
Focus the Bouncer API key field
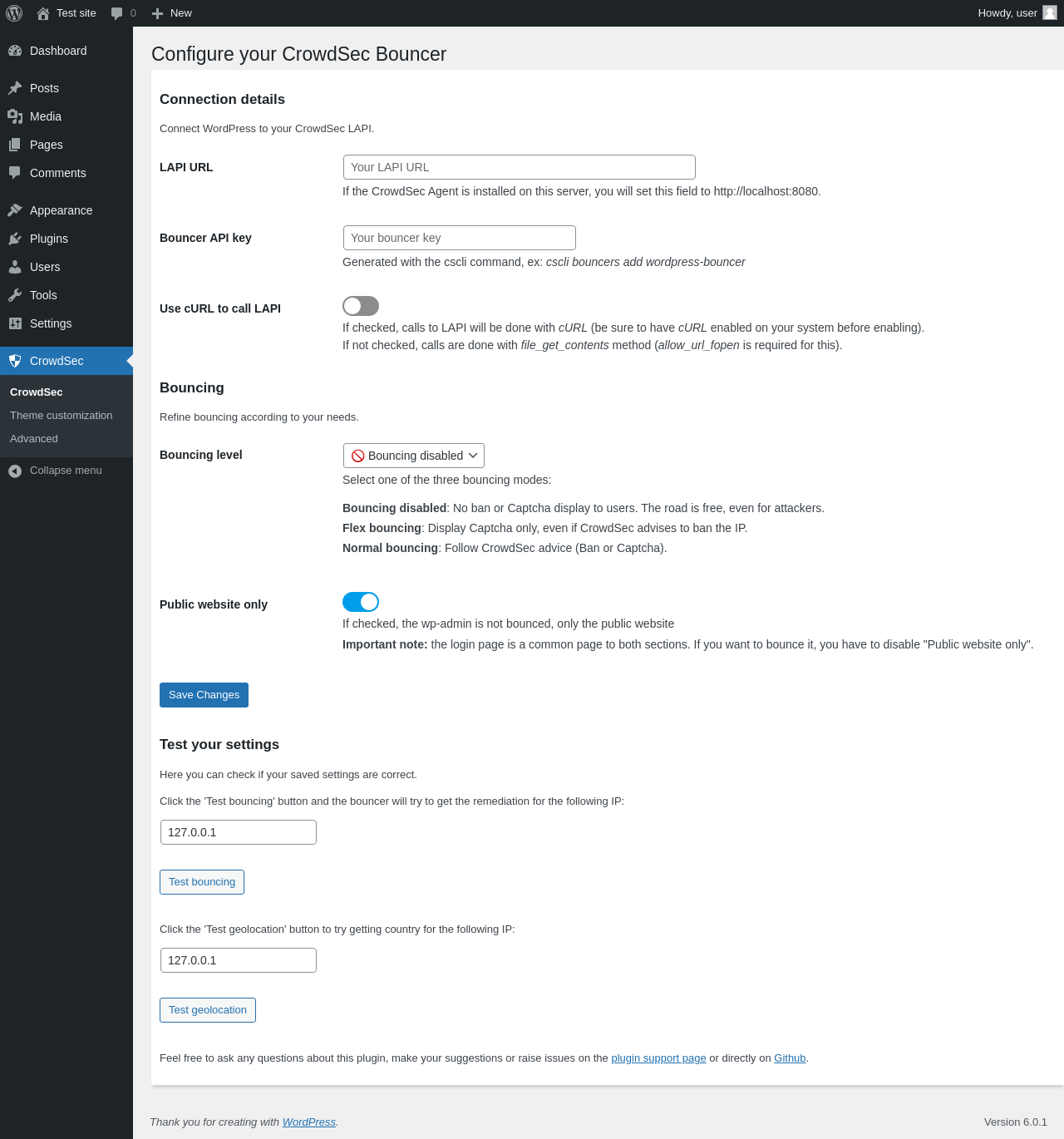460,238
